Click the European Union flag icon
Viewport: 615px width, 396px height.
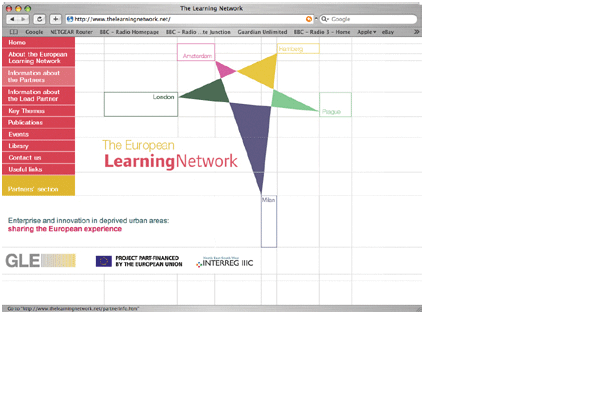point(104,261)
